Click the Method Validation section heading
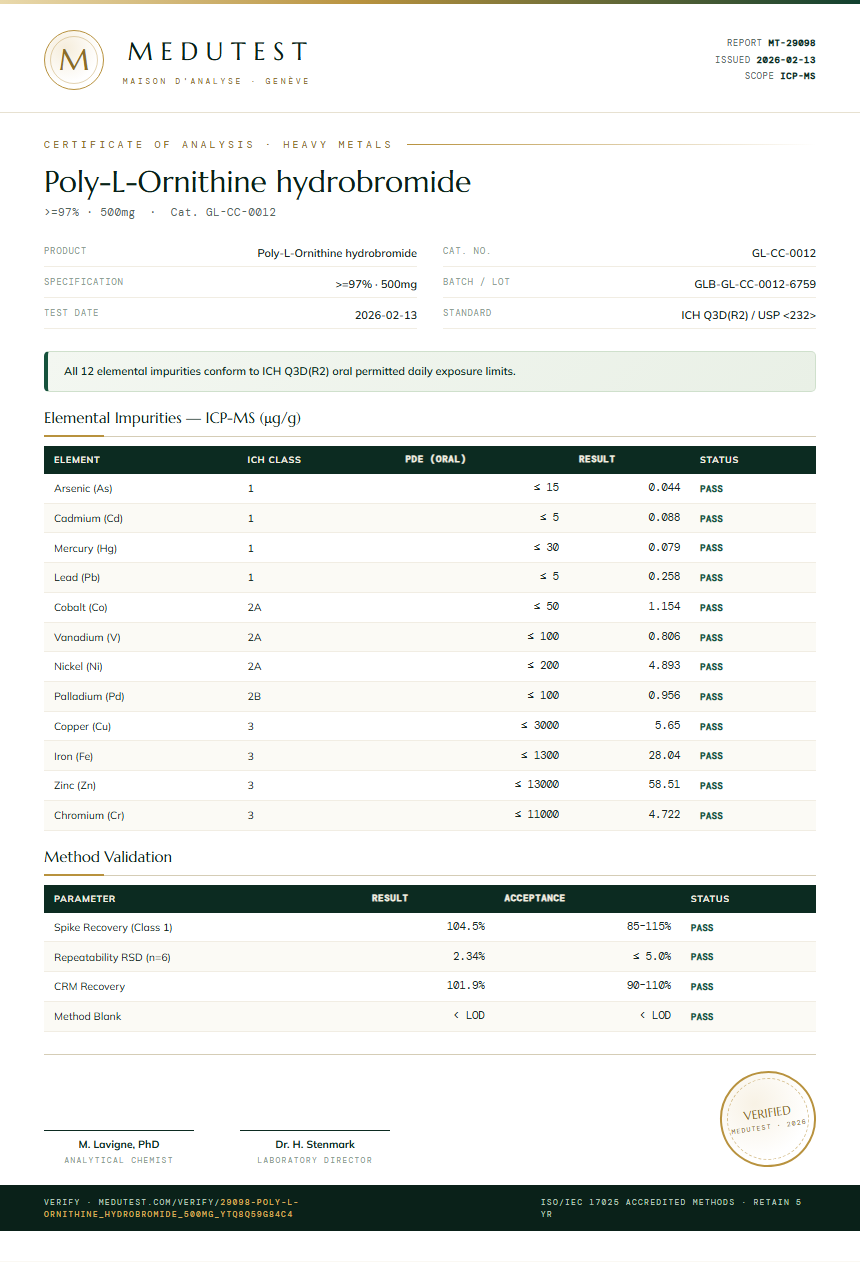 tap(108, 857)
